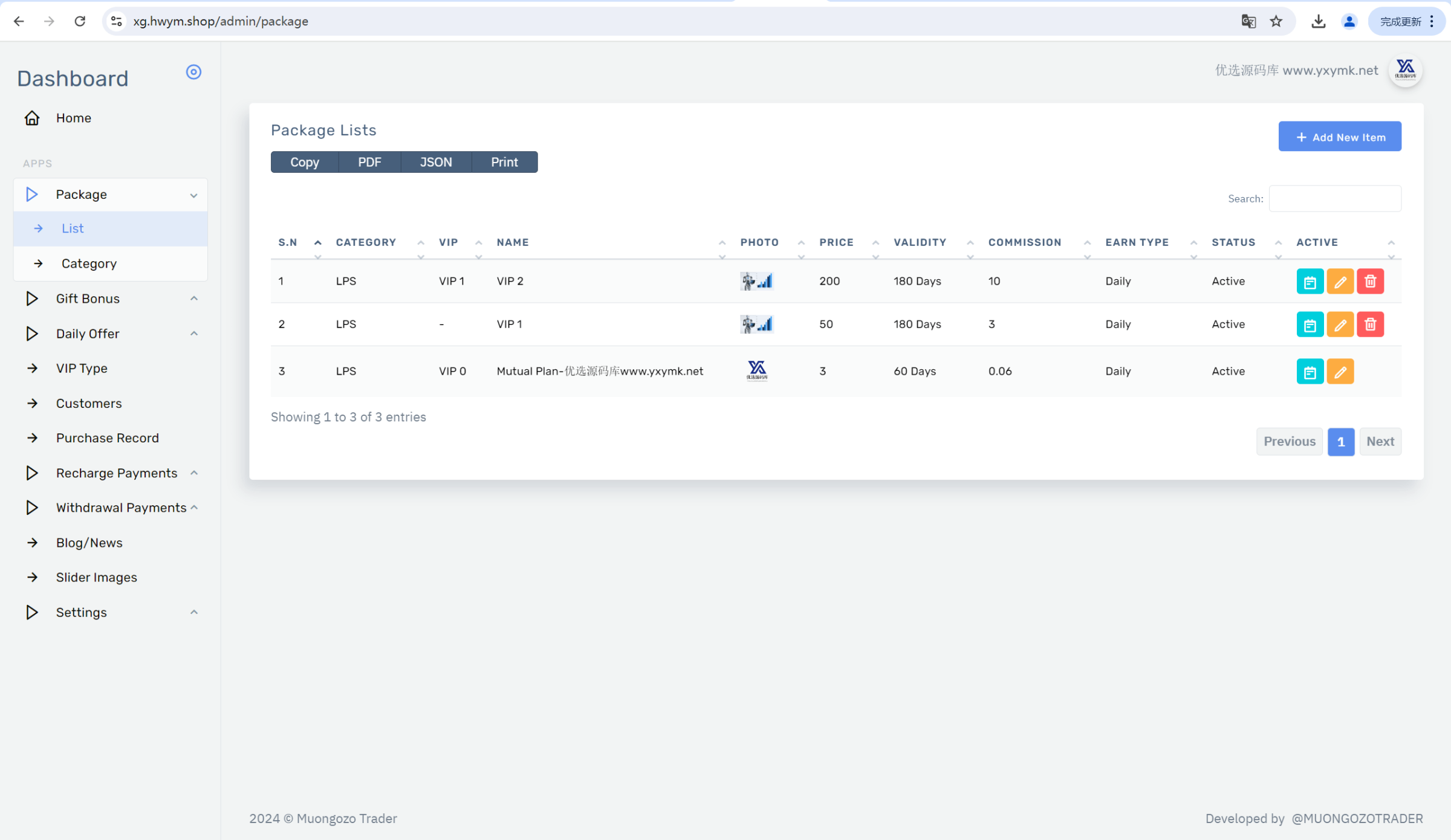Click the Home house icon in sidebar
The height and width of the screenshot is (840, 1451).
[x=32, y=118]
